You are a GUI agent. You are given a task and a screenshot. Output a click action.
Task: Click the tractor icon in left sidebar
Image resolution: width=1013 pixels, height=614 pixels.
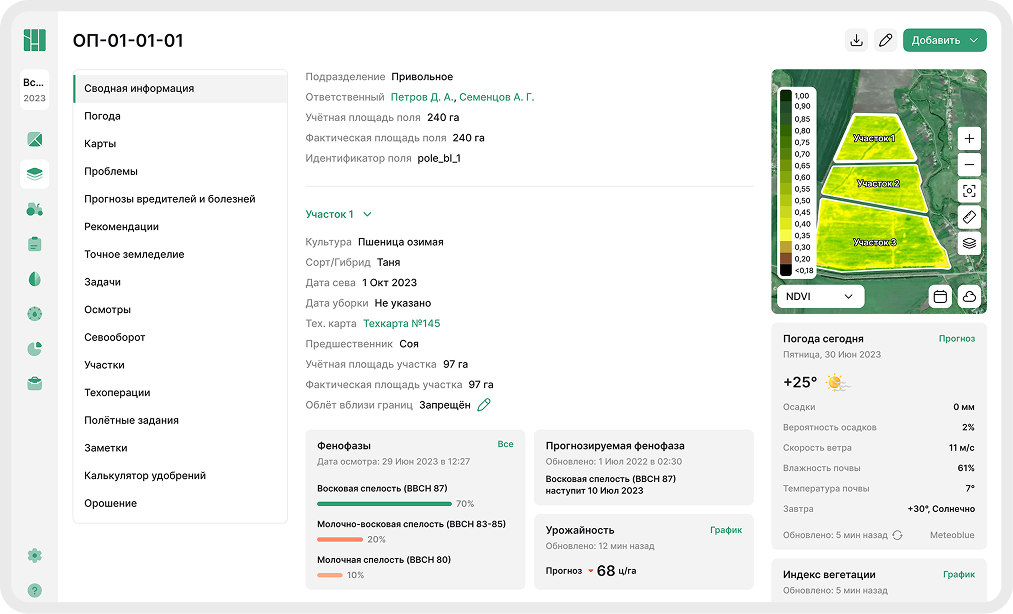(x=35, y=209)
